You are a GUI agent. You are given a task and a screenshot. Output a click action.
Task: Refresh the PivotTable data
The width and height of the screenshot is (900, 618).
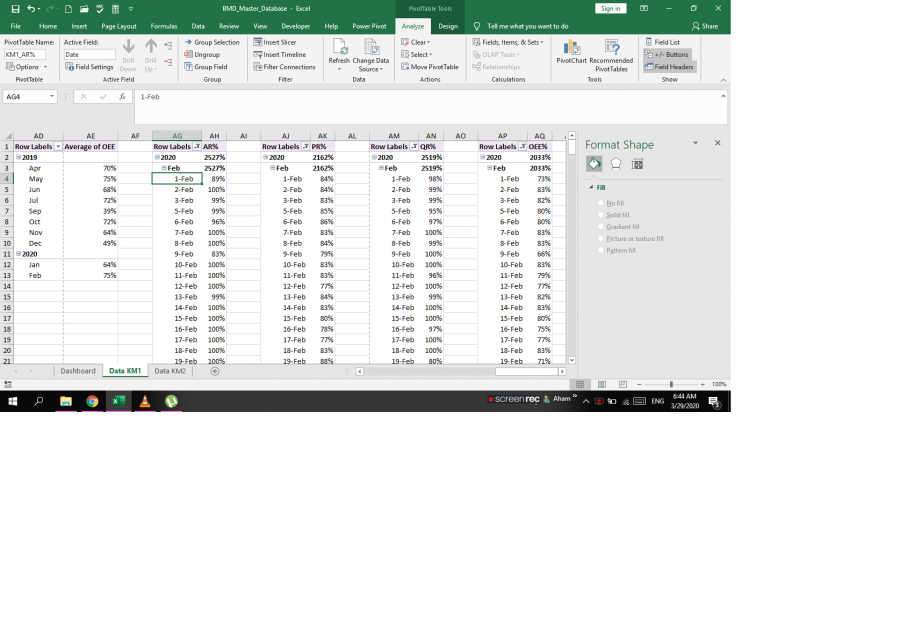[339, 55]
